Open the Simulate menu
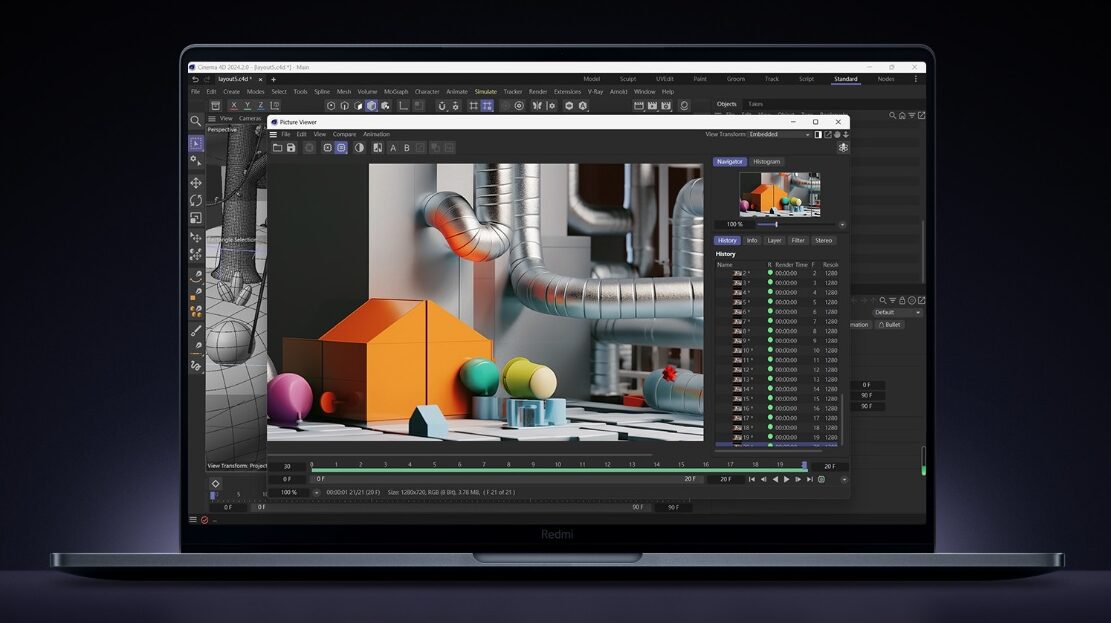 [x=485, y=92]
